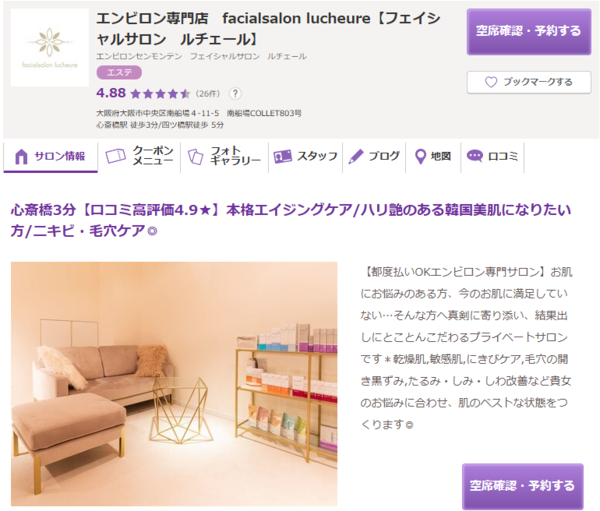Click the map pin icon
600x511 pixels.
[x=420, y=157]
